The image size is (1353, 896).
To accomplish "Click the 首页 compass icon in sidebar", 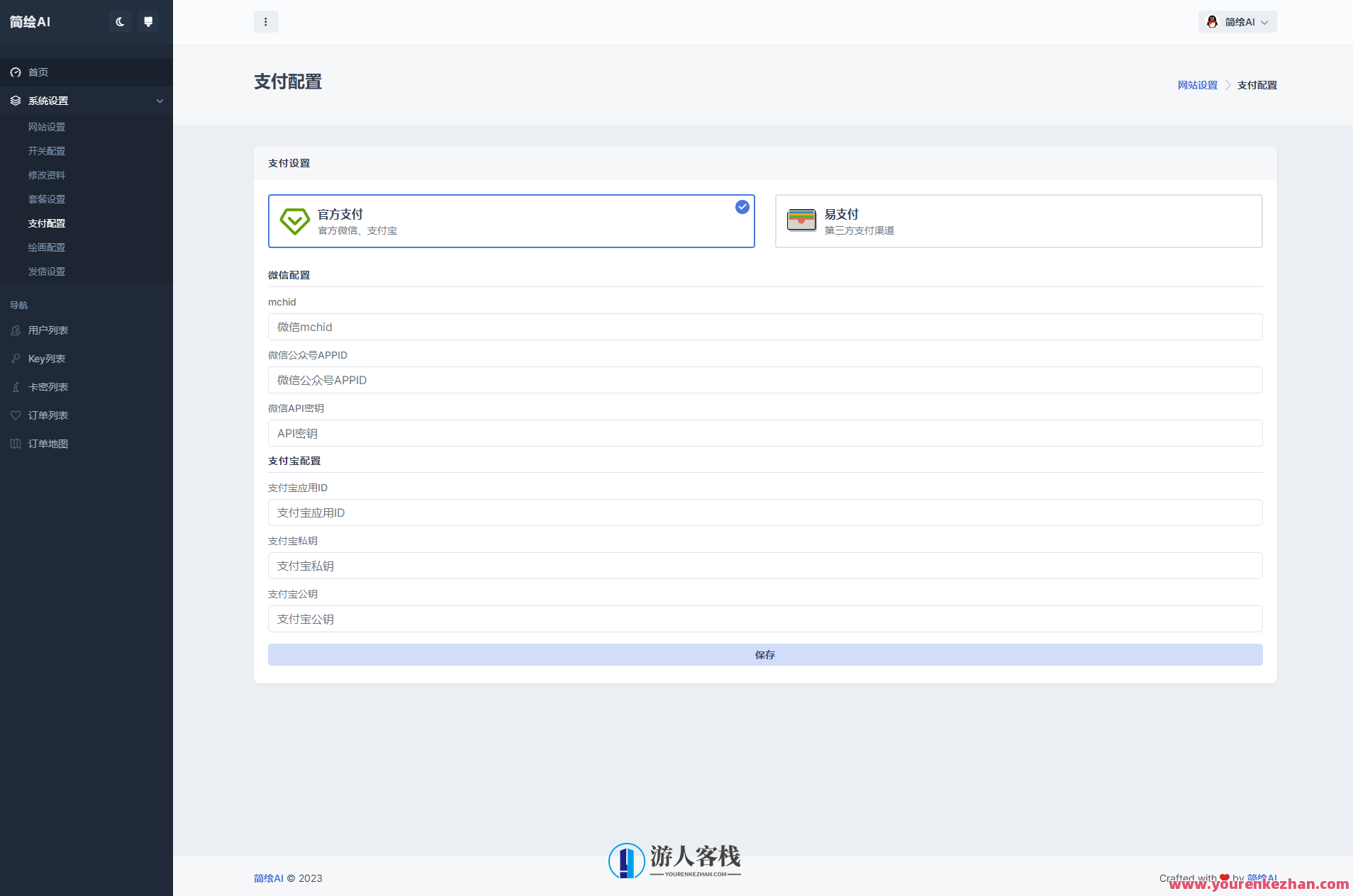I will 16,72.
